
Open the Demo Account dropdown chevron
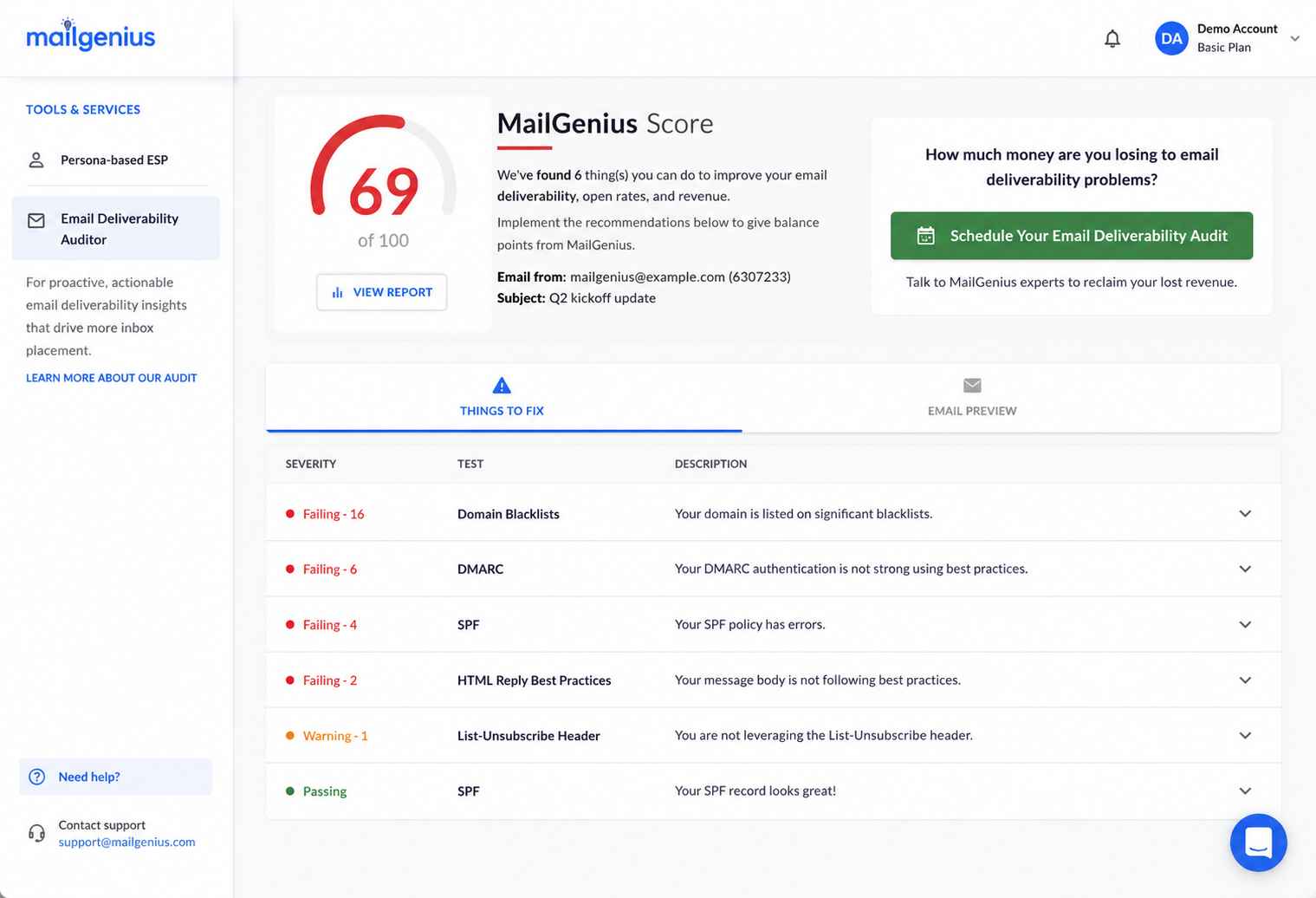point(1294,38)
